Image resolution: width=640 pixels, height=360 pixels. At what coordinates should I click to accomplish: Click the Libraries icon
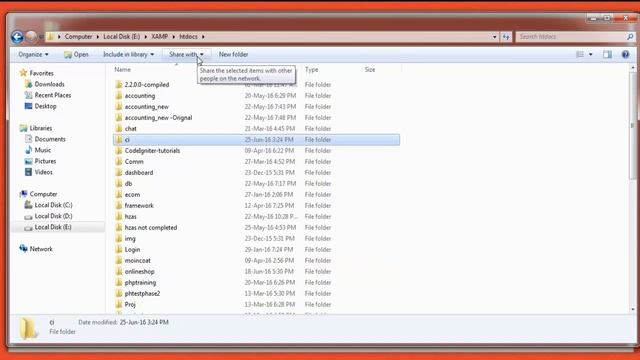point(23,128)
